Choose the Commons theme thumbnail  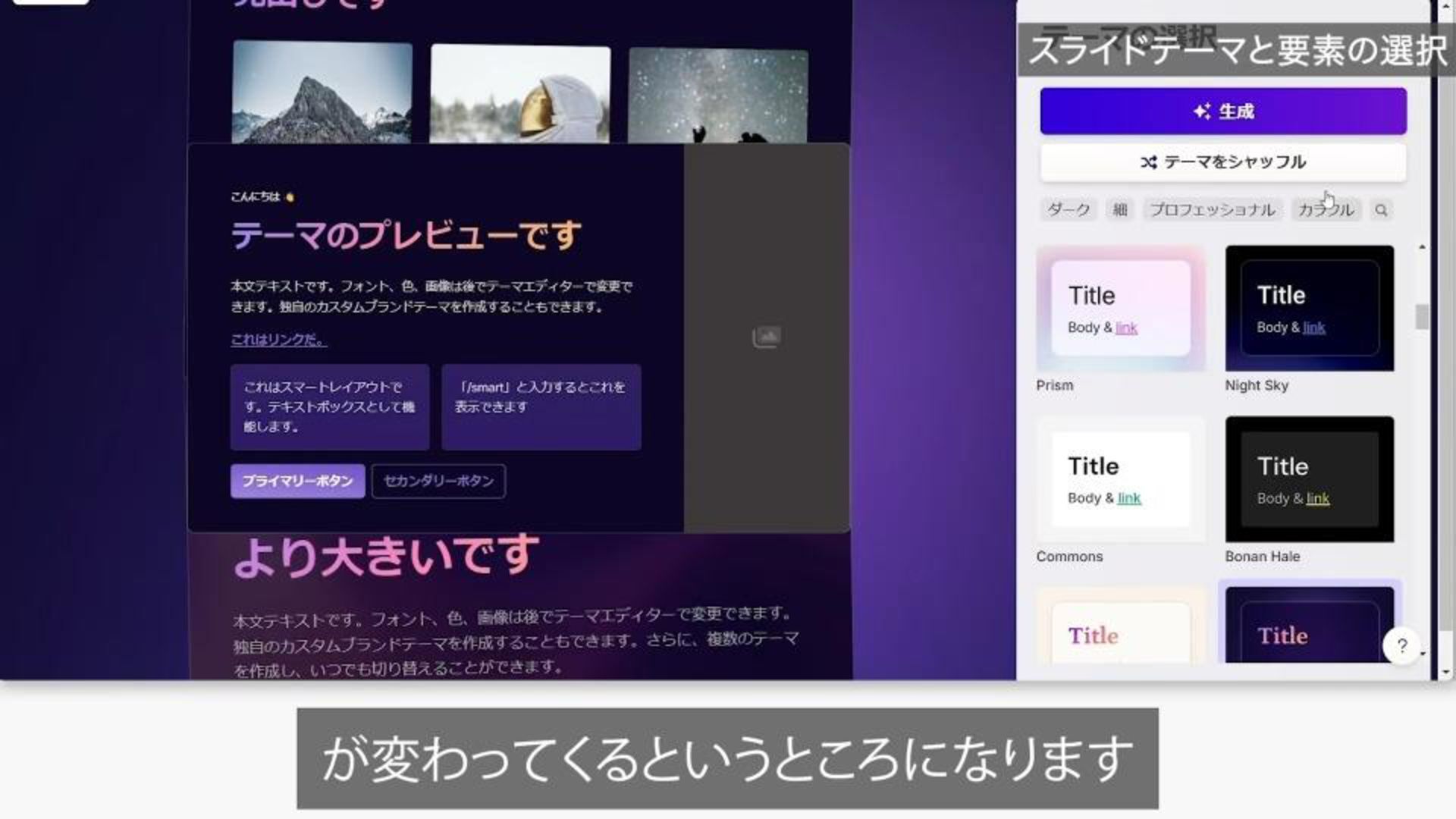tap(1120, 479)
